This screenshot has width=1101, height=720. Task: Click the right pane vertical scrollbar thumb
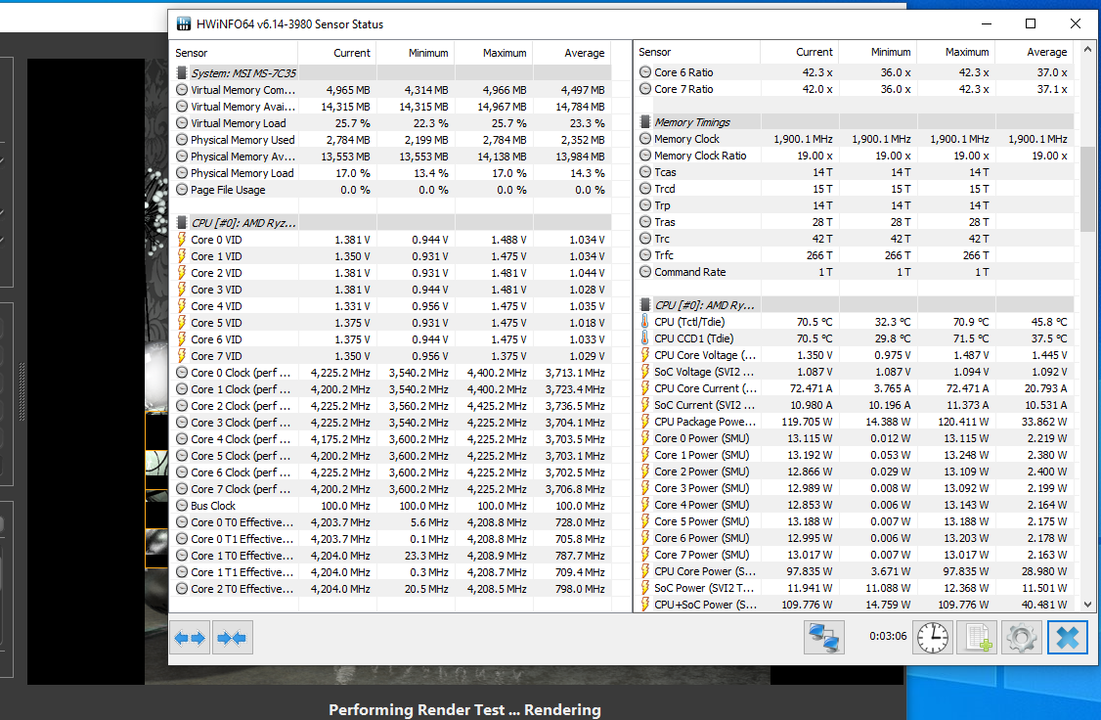(1087, 188)
